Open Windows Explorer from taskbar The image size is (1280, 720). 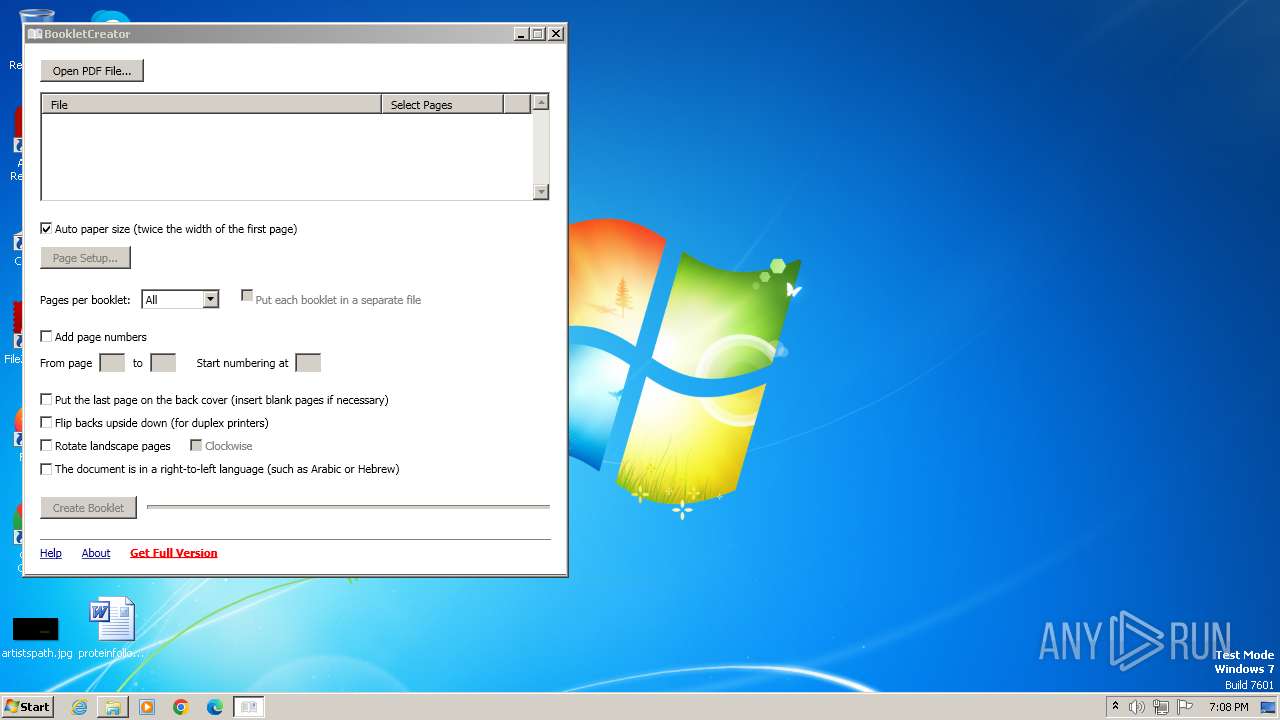pyautogui.click(x=113, y=707)
